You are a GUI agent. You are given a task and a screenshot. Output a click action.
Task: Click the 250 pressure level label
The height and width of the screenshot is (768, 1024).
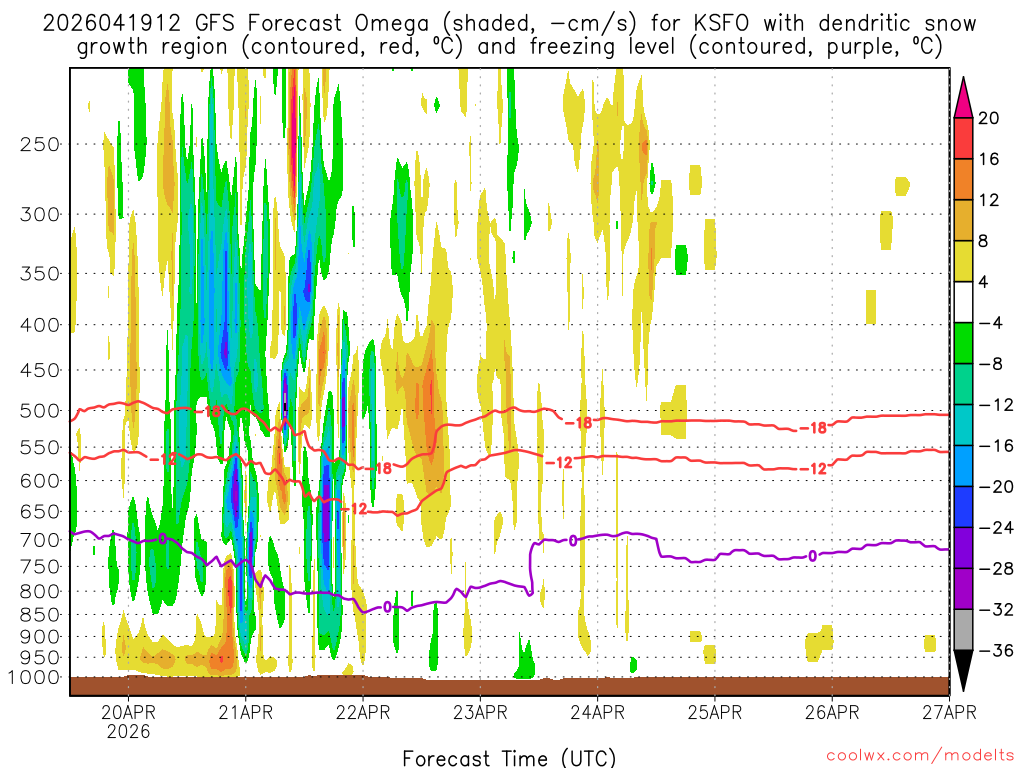tap(40, 144)
